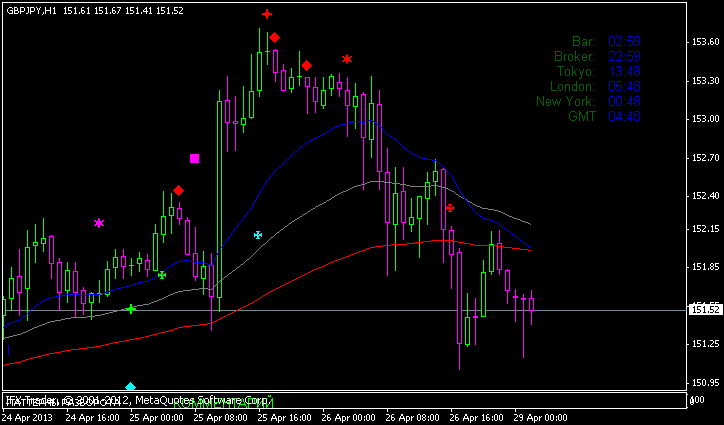Click the Broker time 22:59
The image size is (724, 425).
pyautogui.click(x=624, y=56)
